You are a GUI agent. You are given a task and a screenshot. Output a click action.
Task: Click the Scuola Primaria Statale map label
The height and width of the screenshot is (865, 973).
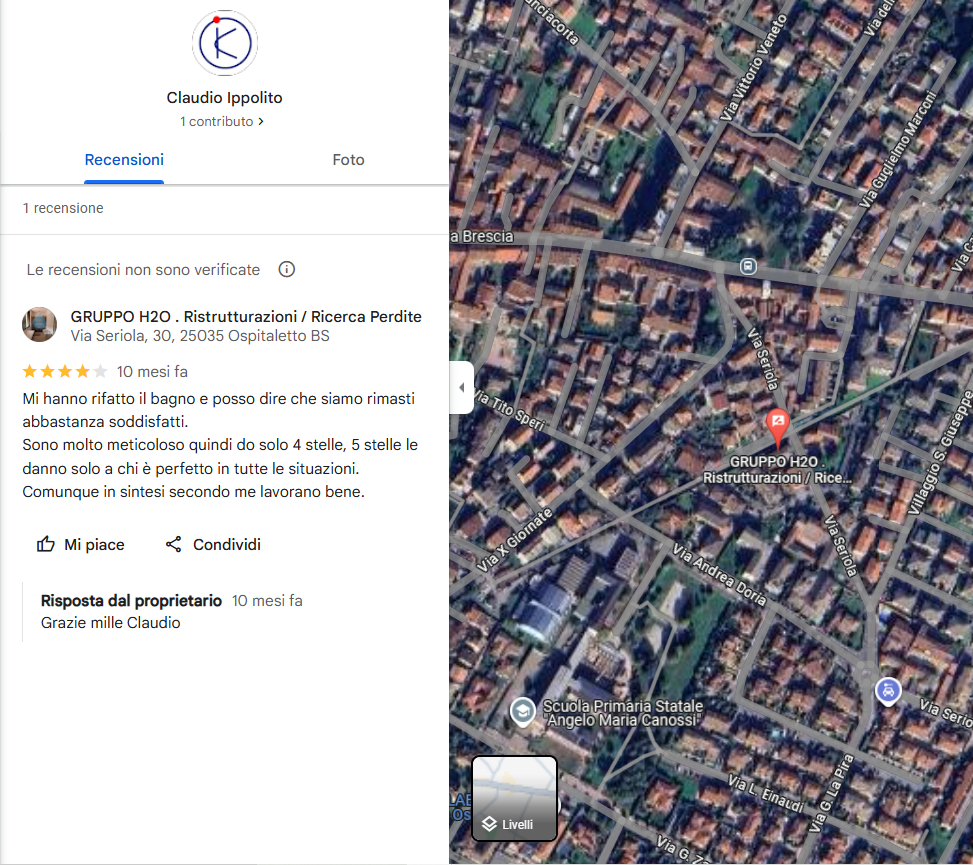(x=623, y=713)
